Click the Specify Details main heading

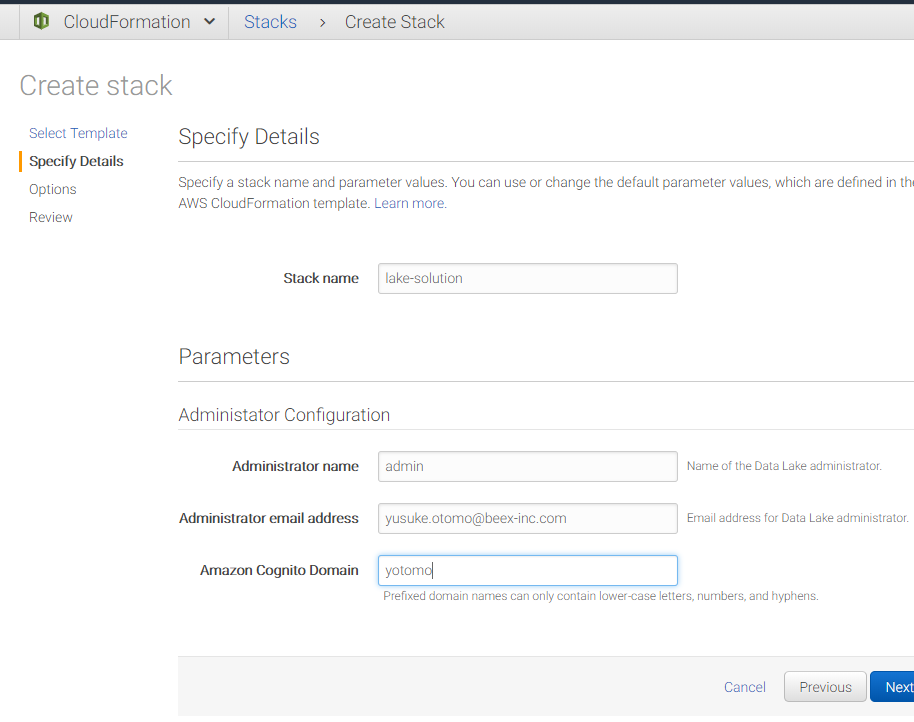249,136
